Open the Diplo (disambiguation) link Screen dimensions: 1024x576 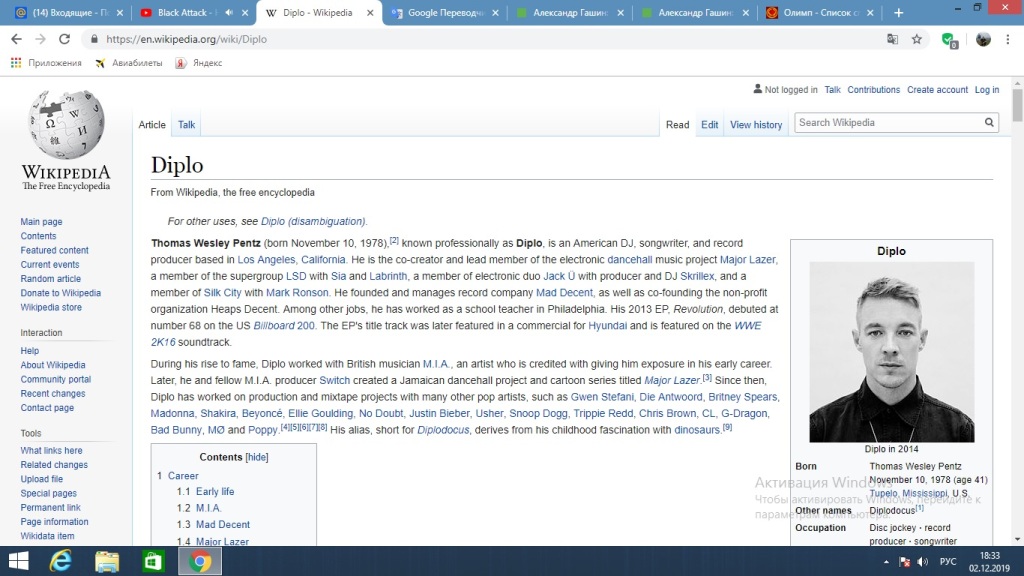[x=313, y=221]
